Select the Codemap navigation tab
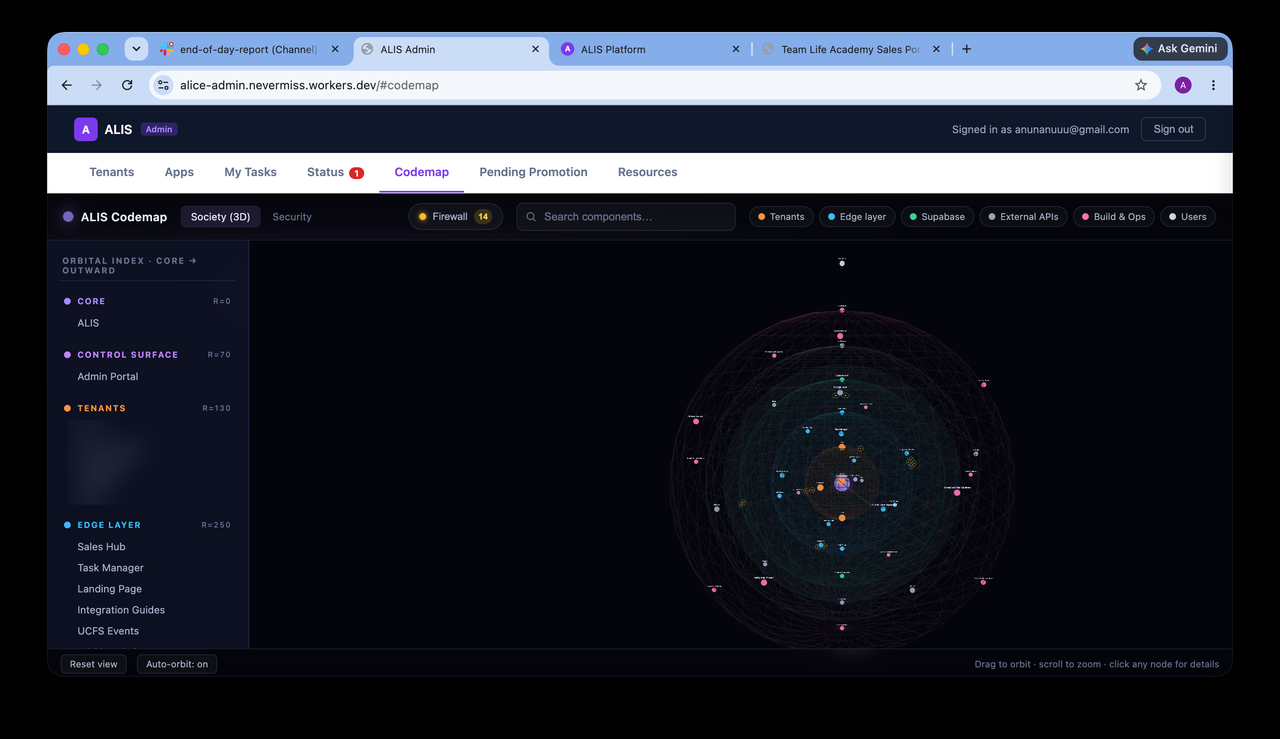 tap(422, 172)
